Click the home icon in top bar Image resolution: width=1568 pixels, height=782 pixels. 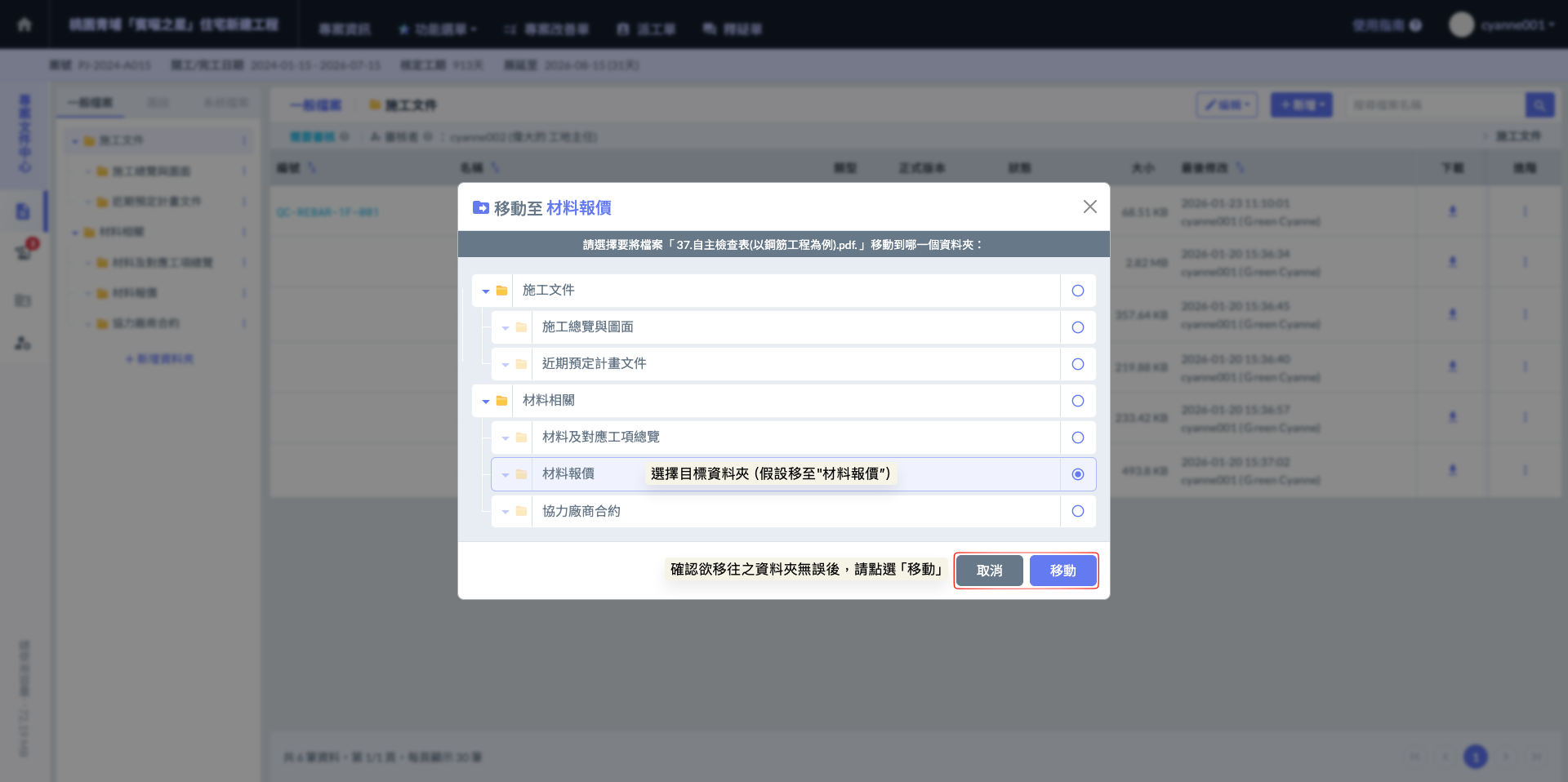pos(24,24)
